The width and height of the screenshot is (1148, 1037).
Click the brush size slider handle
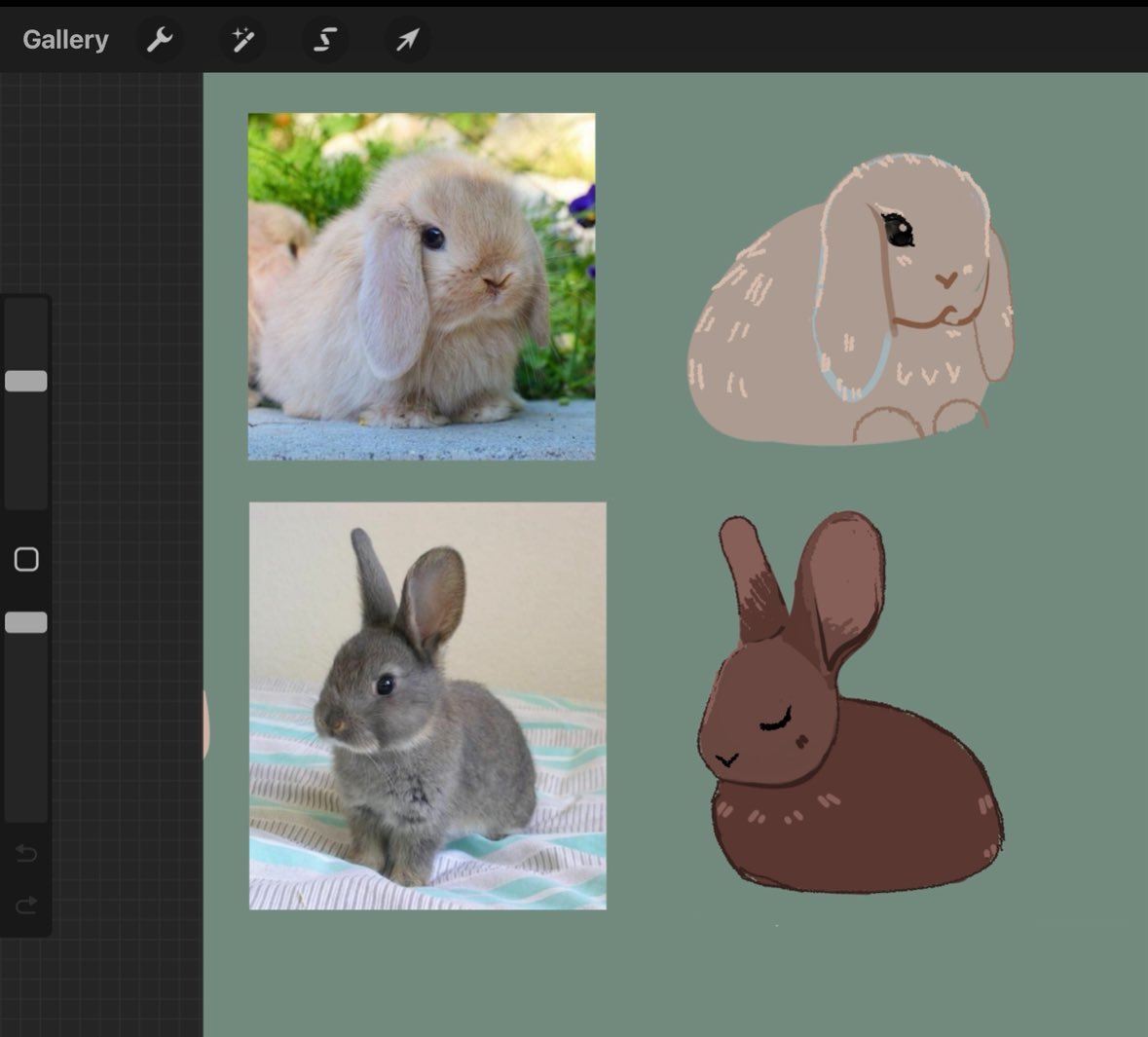[x=26, y=381]
